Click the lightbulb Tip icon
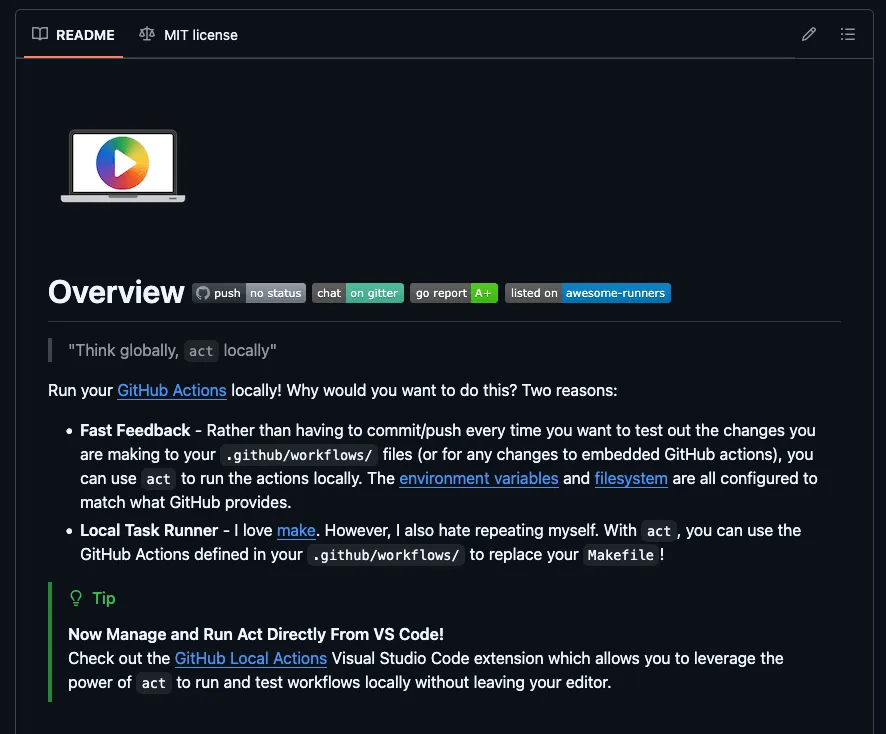 tap(76, 598)
